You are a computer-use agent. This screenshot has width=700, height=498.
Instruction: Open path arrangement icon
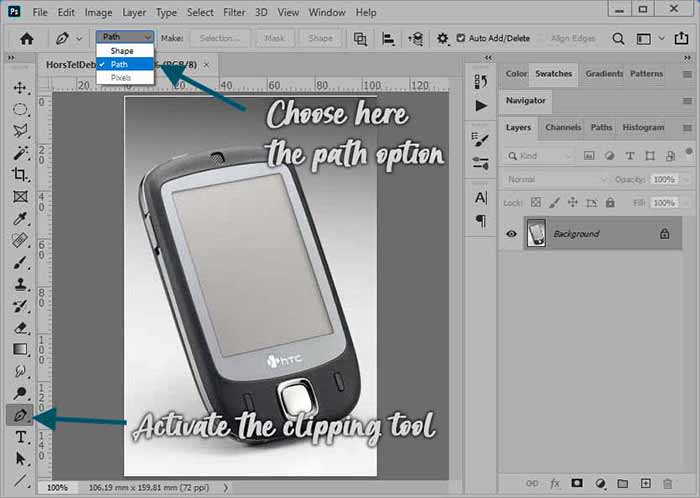pyautogui.click(x=416, y=39)
